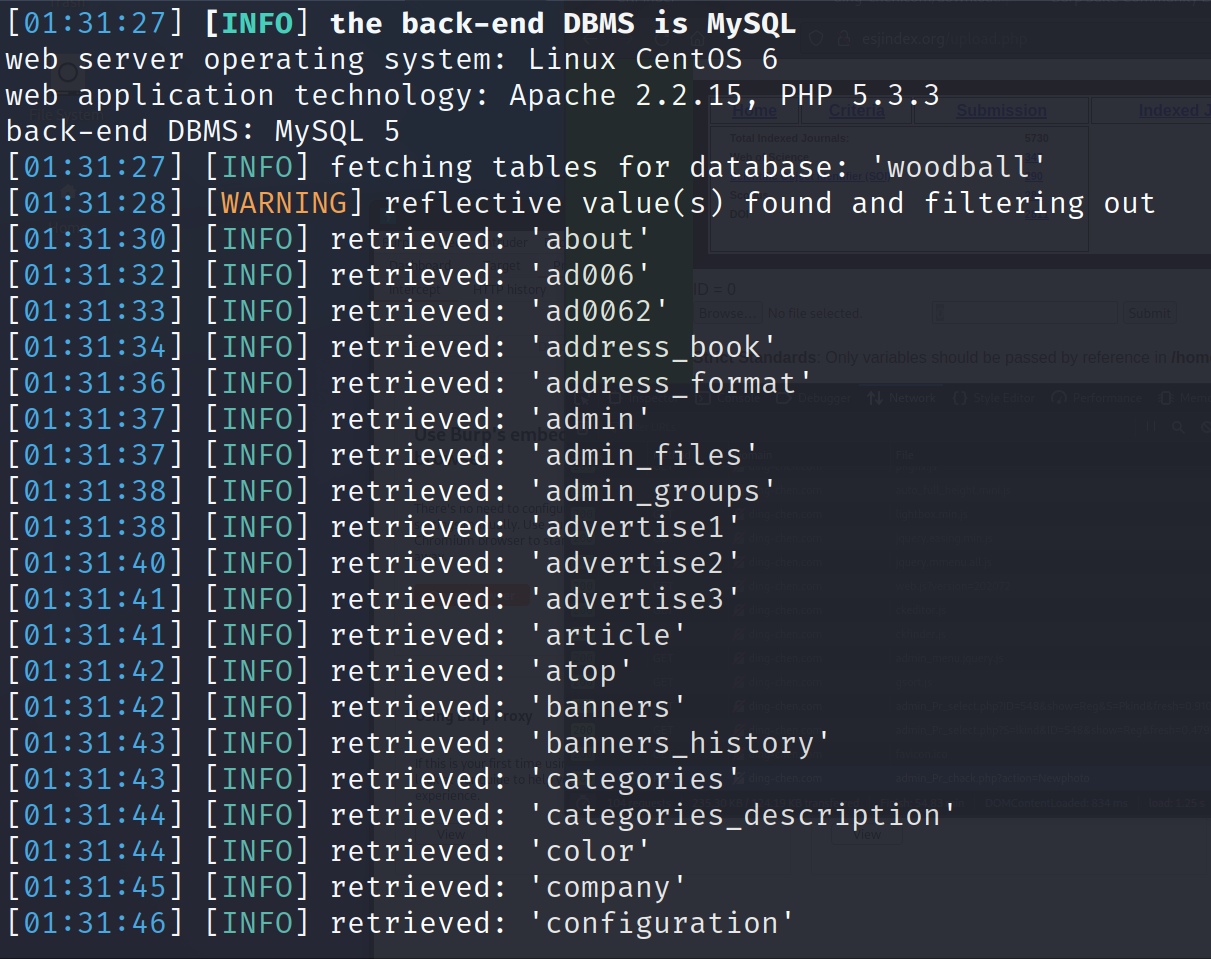Image resolution: width=1211 pixels, height=959 pixels.
Task: Switch to Style Editor tab in devtools
Action: [994, 398]
